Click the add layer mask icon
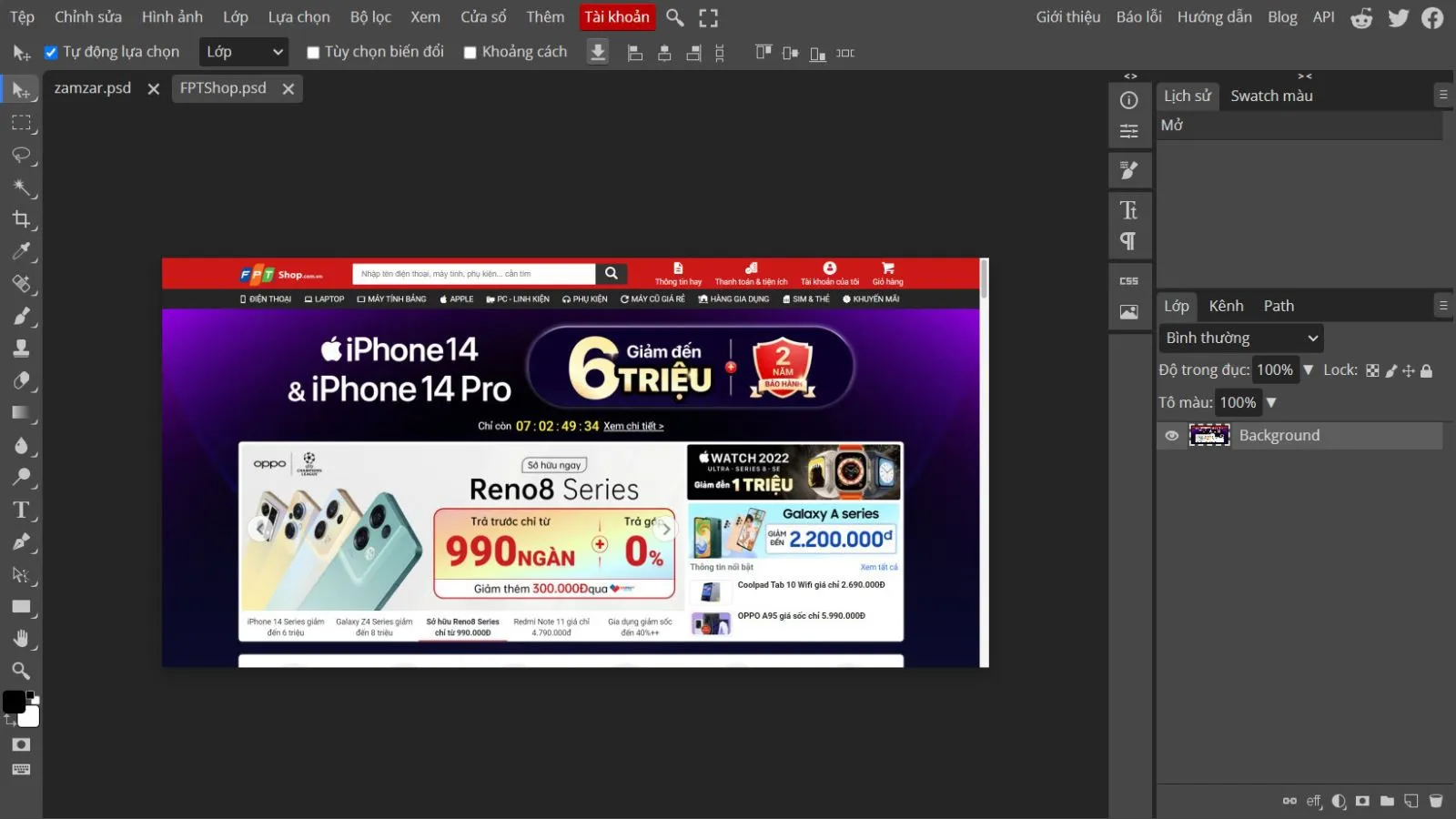This screenshot has width=1456, height=819. 1362,801
